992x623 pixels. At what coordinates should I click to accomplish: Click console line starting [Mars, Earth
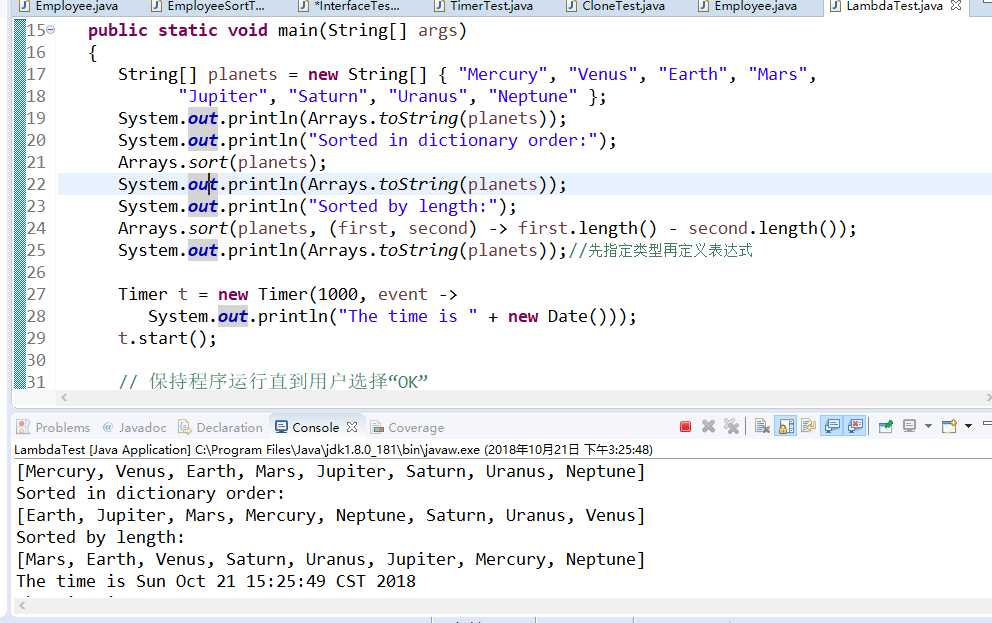click(330, 560)
